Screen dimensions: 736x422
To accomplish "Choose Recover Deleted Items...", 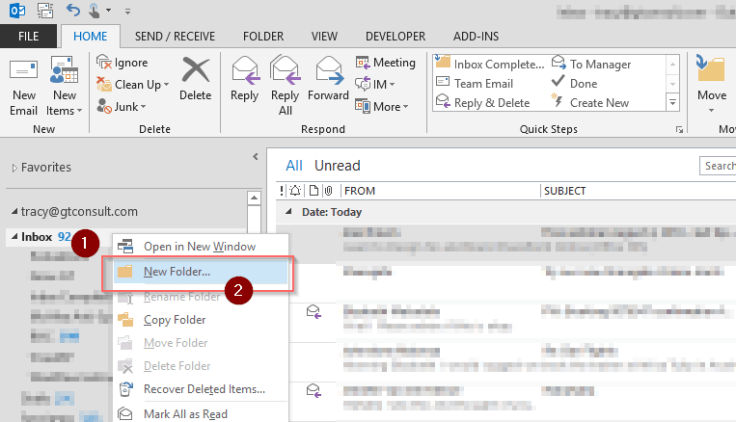I will [200, 389].
